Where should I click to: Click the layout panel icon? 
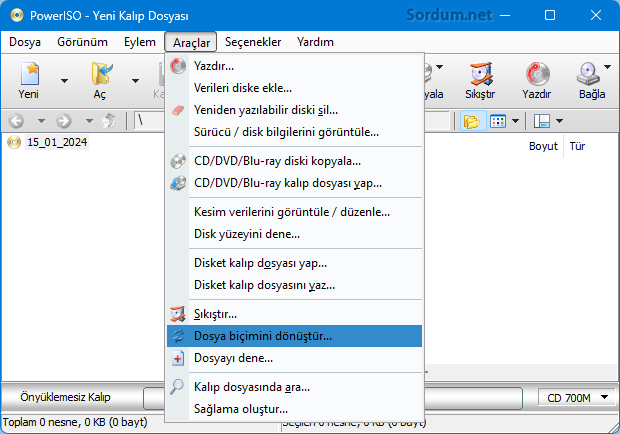tap(542, 121)
